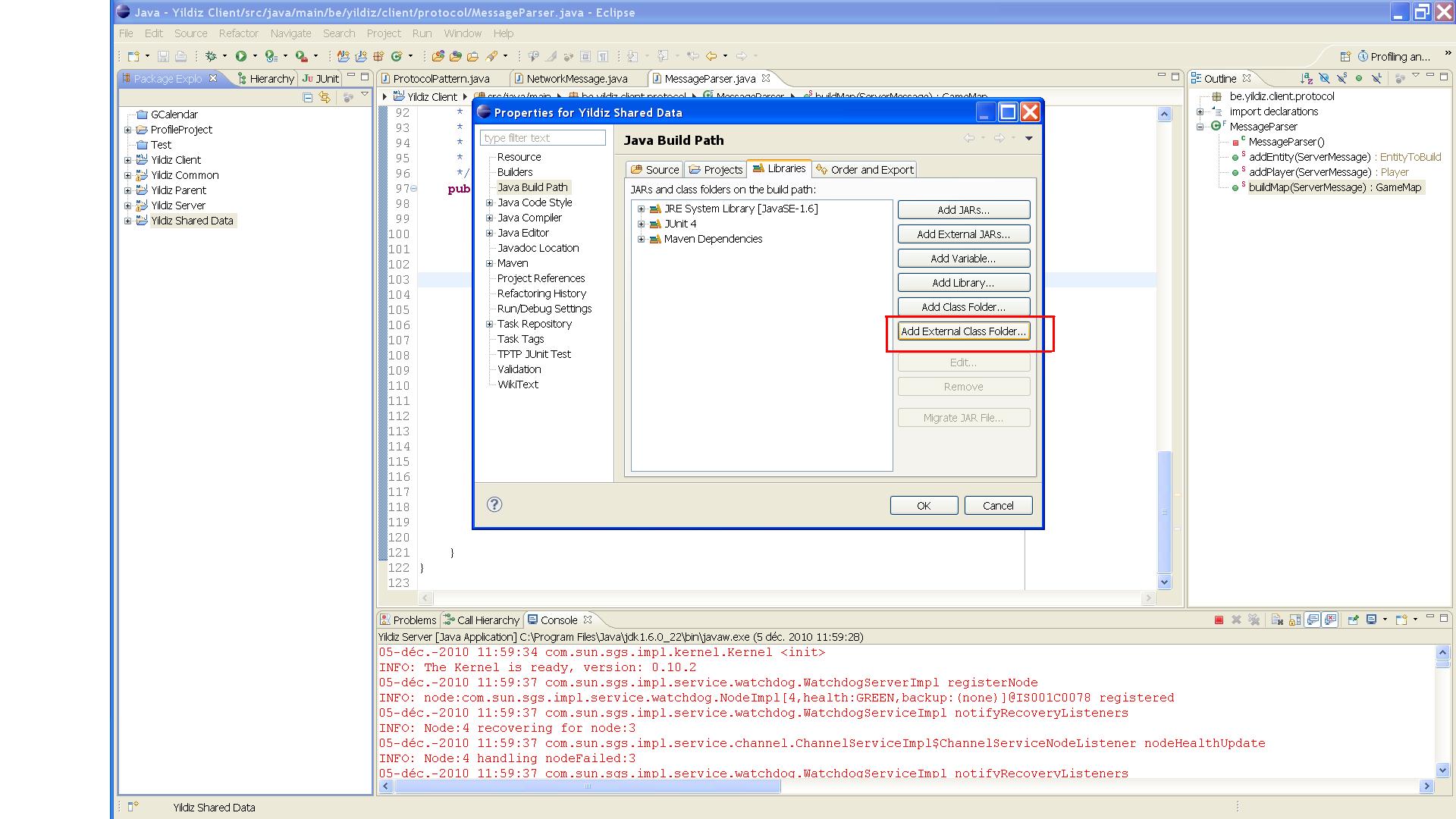The height and width of the screenshot is (819, 1456).
Task: Open the Refactor menu
Action: click(239, 33)
